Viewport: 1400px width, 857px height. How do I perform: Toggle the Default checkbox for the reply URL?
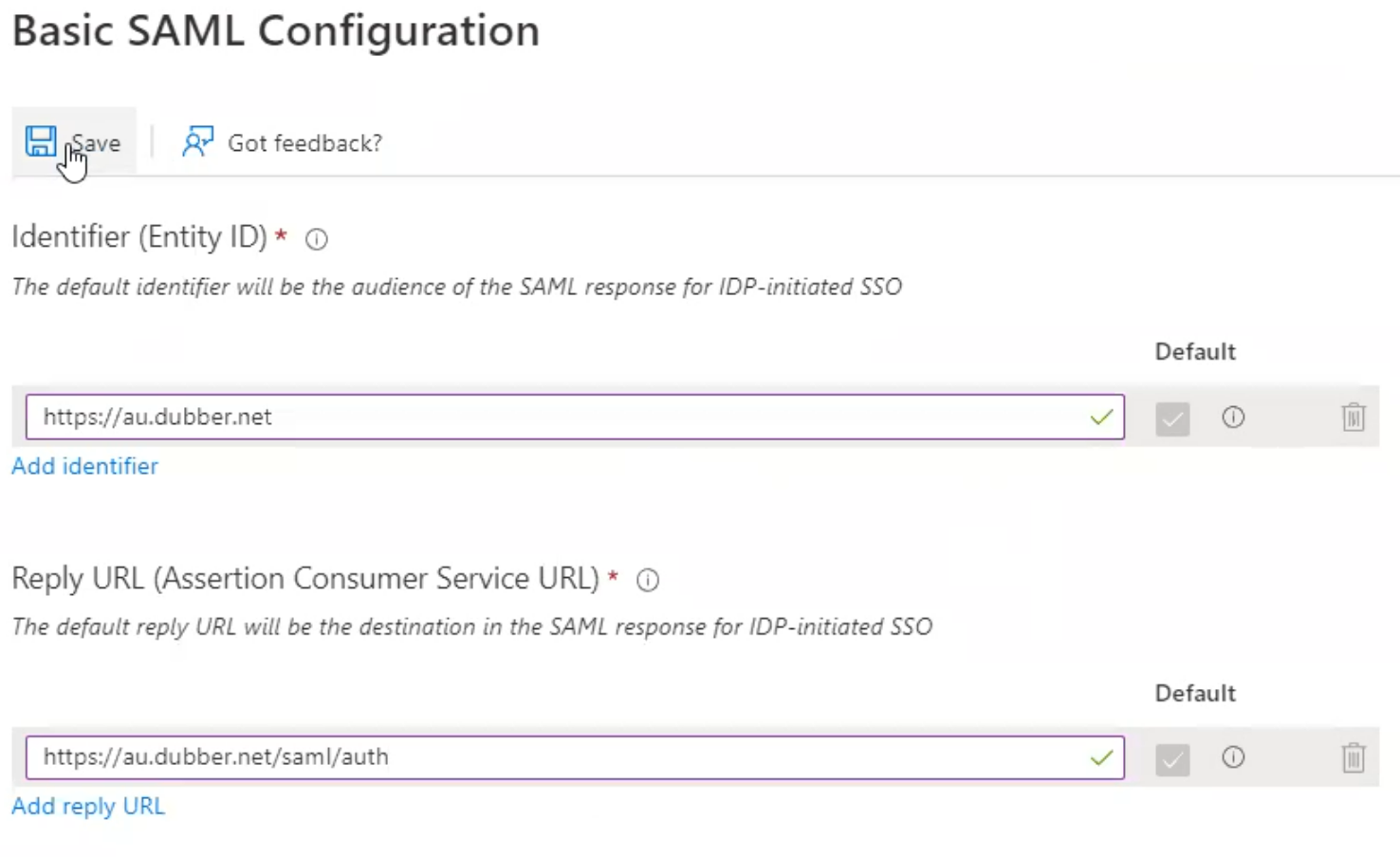[1171, 758]
